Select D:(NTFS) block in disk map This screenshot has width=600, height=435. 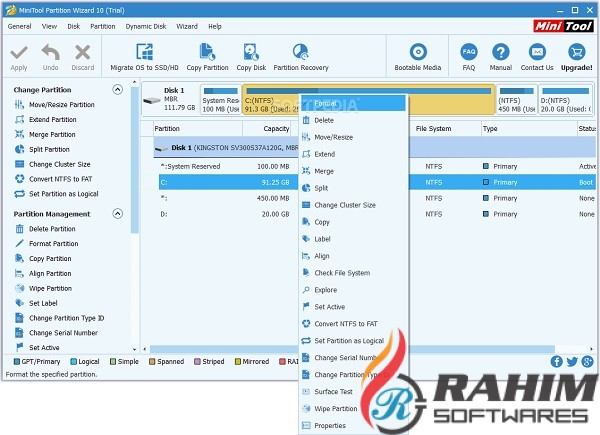click(566, 99)
